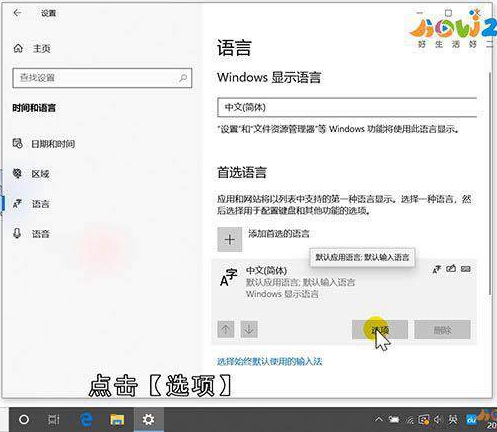This screenshot has height=432, width=497.
Task: Move language down with arrow button
Action: (249, 329)
